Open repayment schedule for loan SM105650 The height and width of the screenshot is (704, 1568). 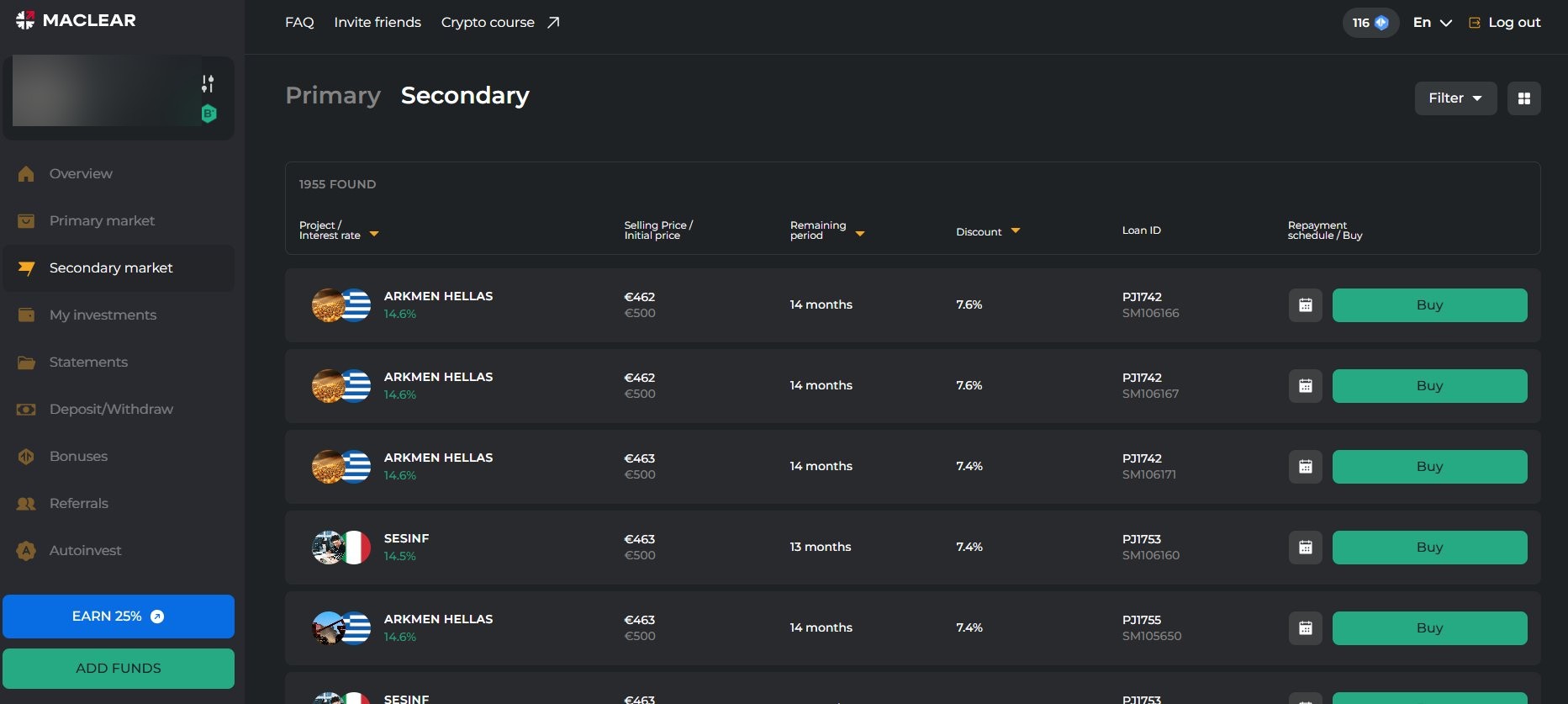[1306, 628]
